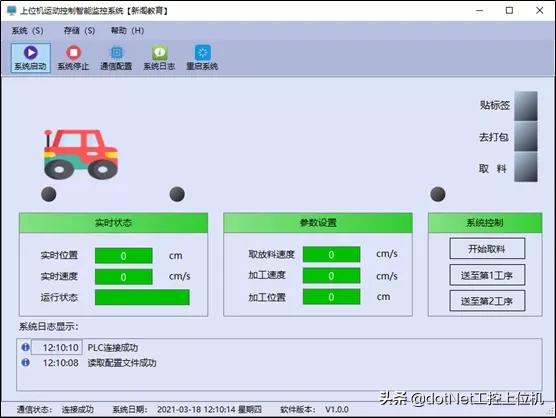The image size is (556, 418).
Task: Click the indicator lamp above 实时状态 panel's right edge
Action: point(177,194)
